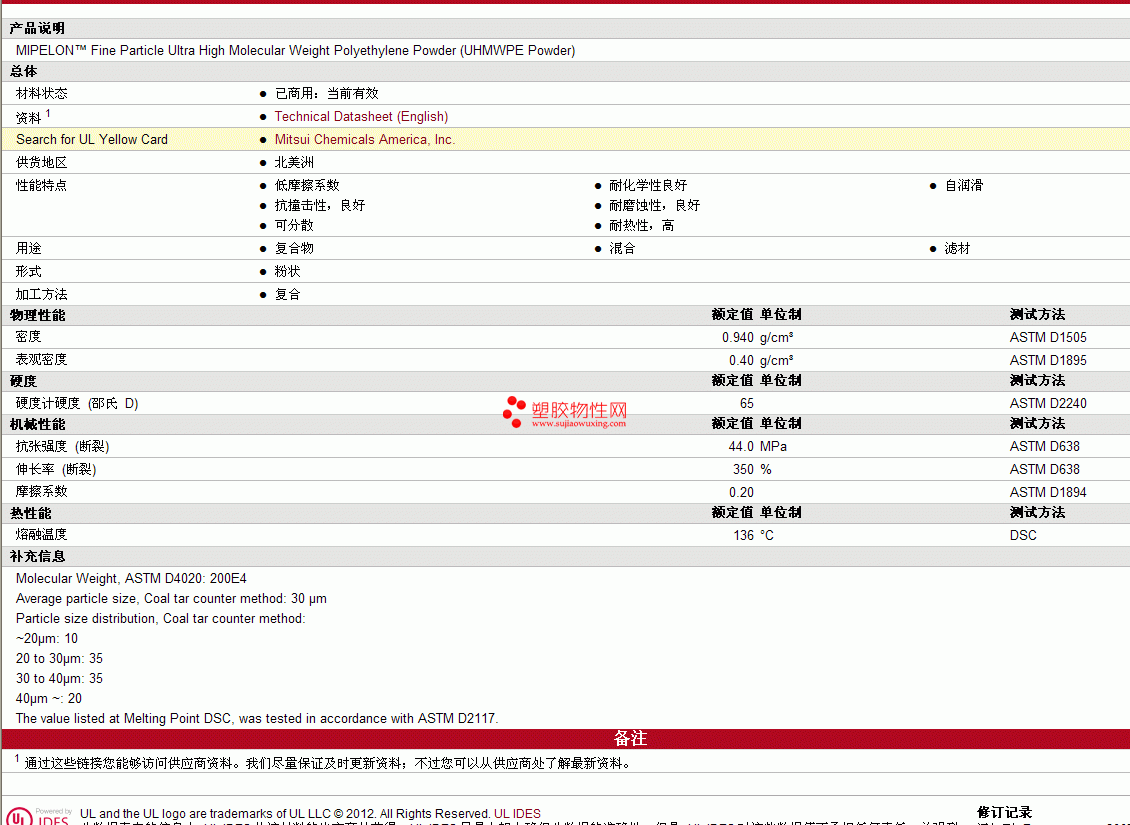
Task: Click the '40µm ~: 20' line
Action: click(x=49, y=699)
